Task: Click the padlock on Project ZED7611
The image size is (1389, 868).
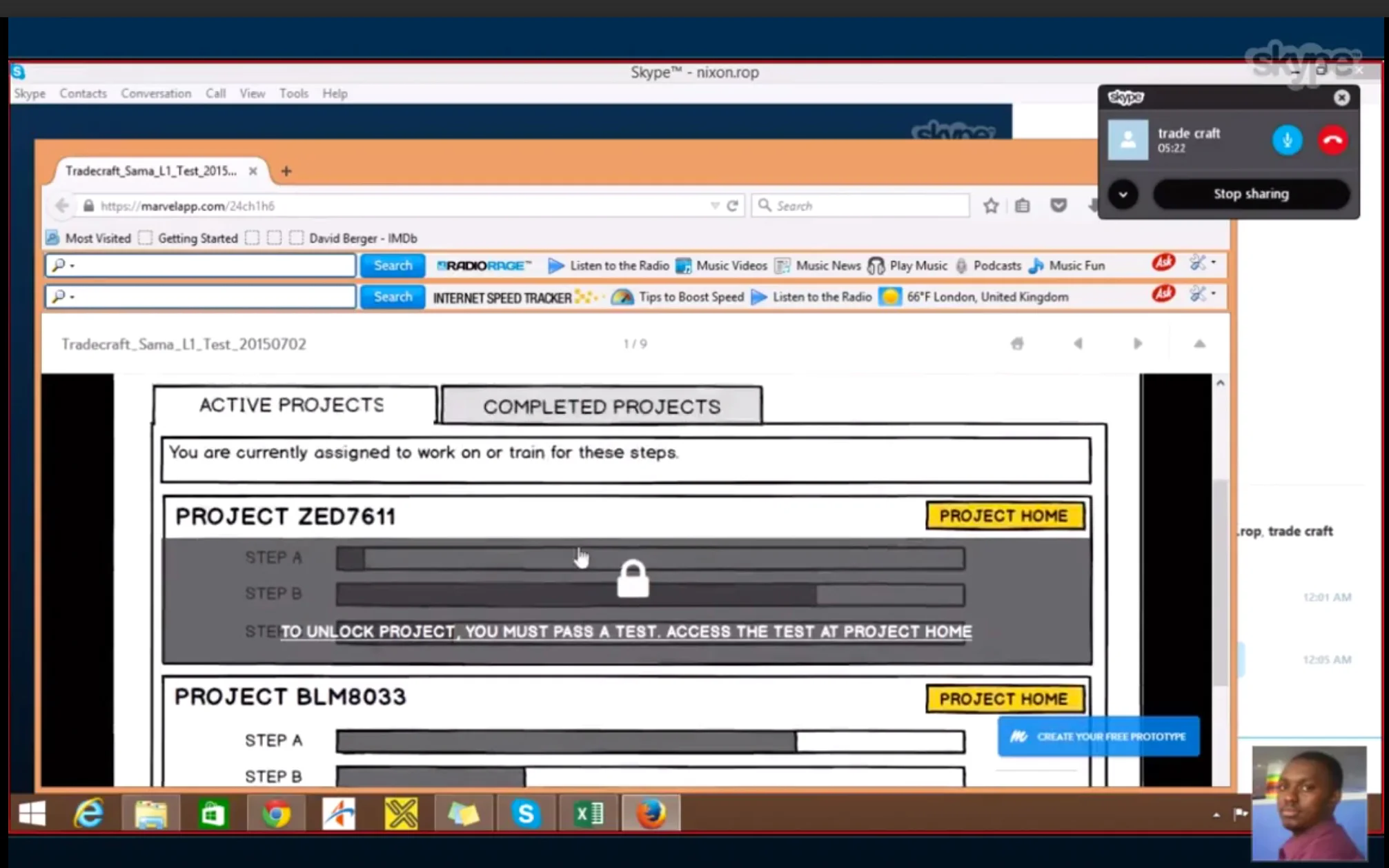Action: point(633,578)
